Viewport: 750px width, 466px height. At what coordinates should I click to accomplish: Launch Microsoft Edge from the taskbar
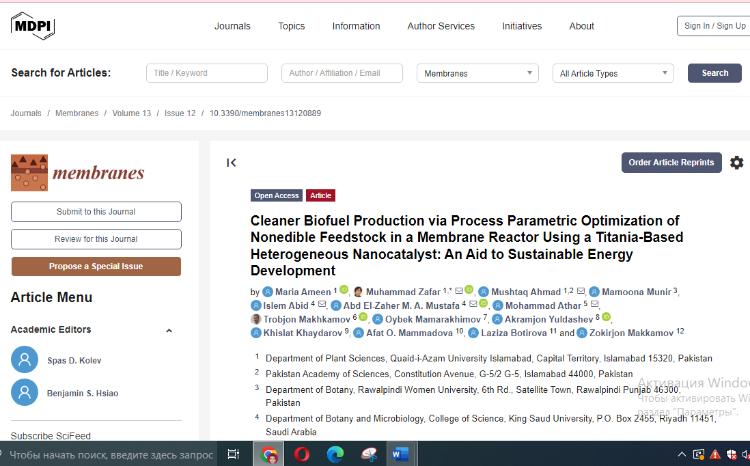pyautogui.click(x=335, y=454)
